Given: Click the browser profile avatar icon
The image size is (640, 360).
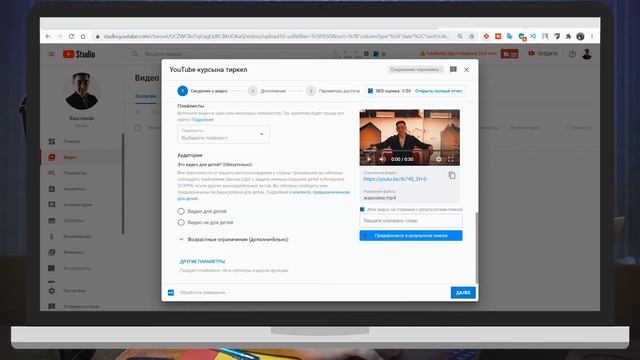Looking at the screenshot, I should [580, 36].
